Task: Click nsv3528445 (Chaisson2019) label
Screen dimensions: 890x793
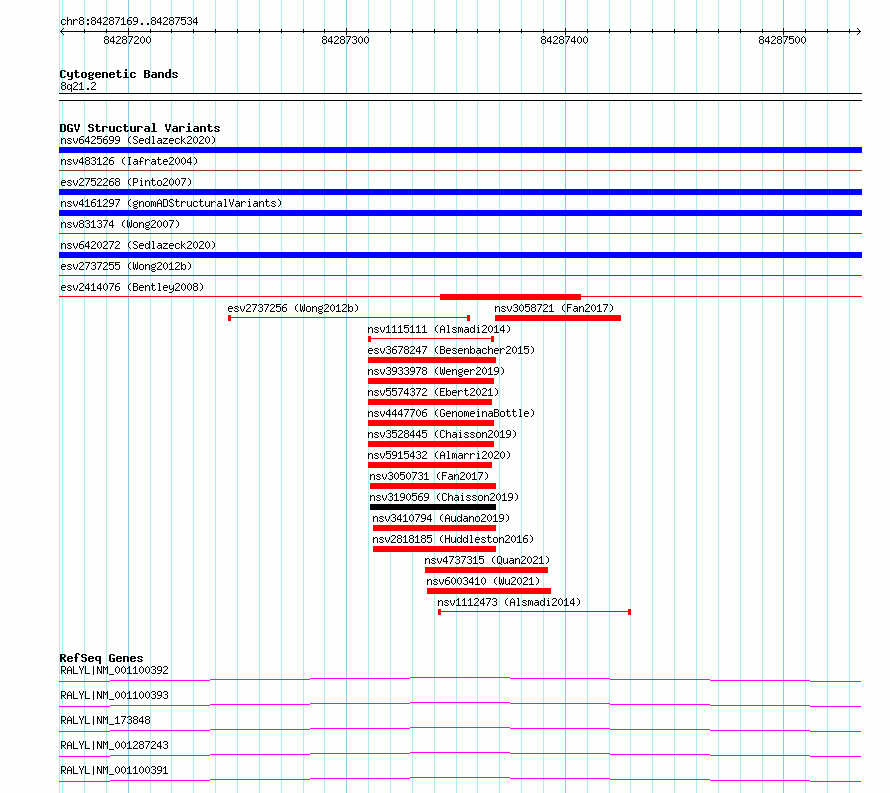Action: (442, 434)
